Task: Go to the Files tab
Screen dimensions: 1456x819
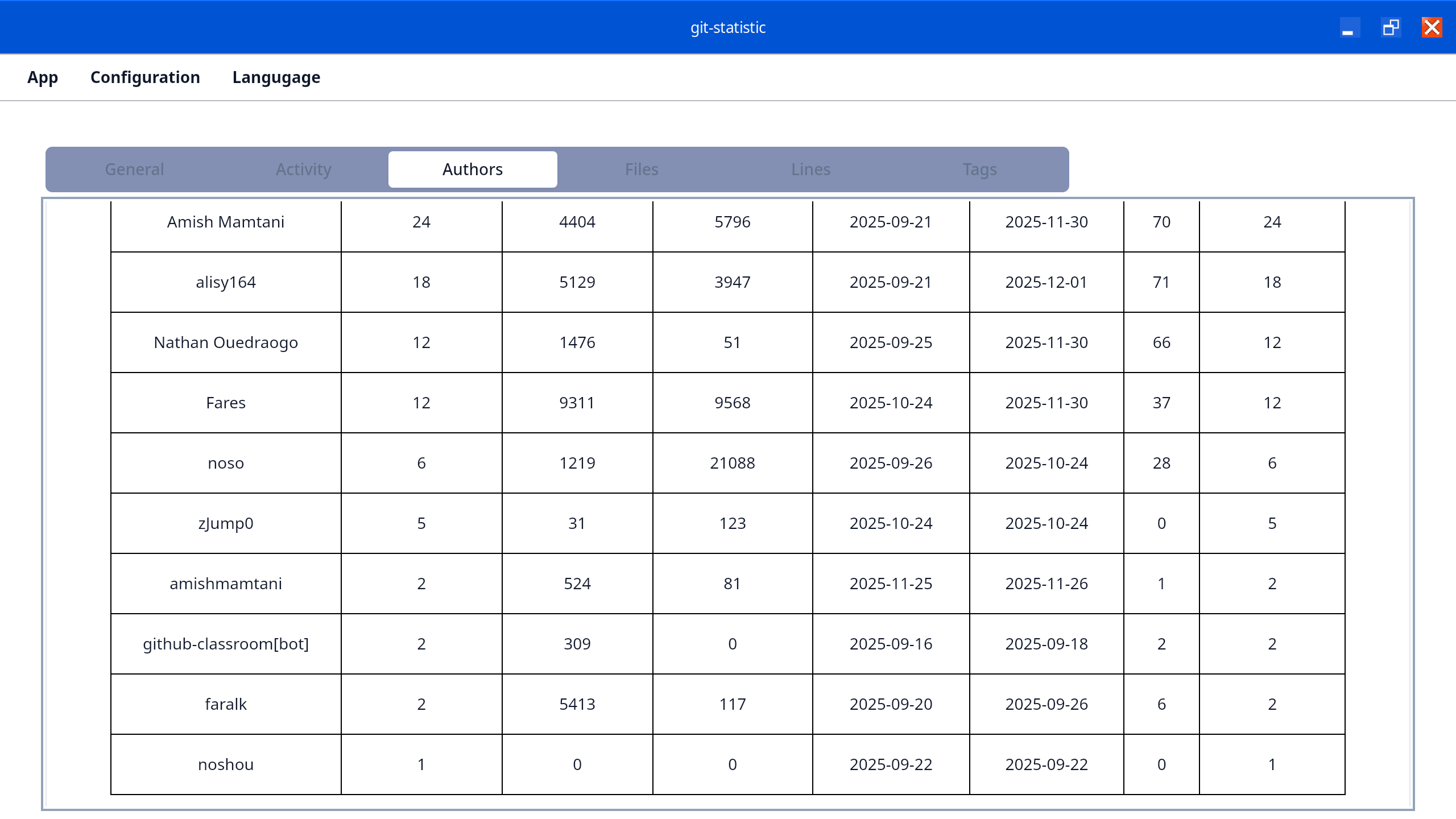Action: (x=642, y=169)
